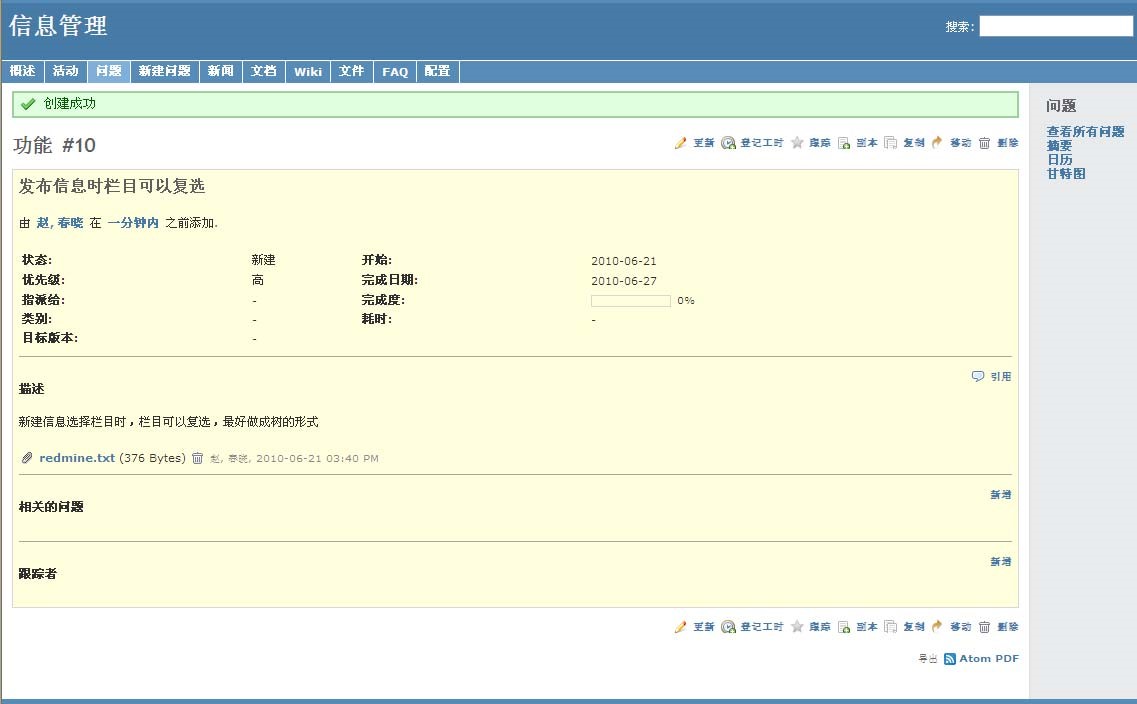Click the 创建成功 notification banner
The width and height of the screenshot is (1137, 704).
[x=516, y=104]
